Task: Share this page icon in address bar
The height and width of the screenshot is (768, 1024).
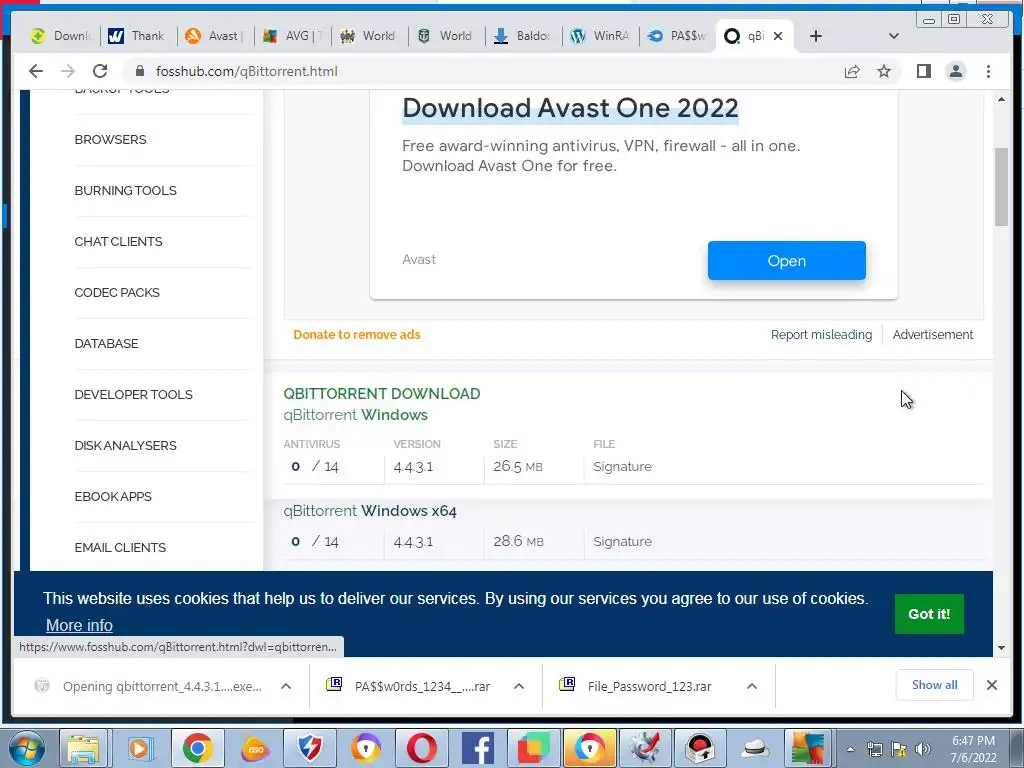Action: pos(852,71)
